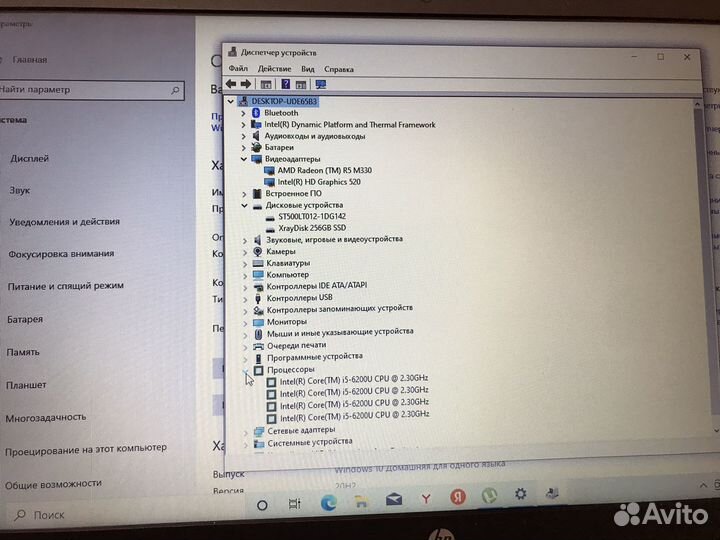Open Звук in Settings sidebar
This screenshot has height=540, width=720.
[x=20, y=191]
